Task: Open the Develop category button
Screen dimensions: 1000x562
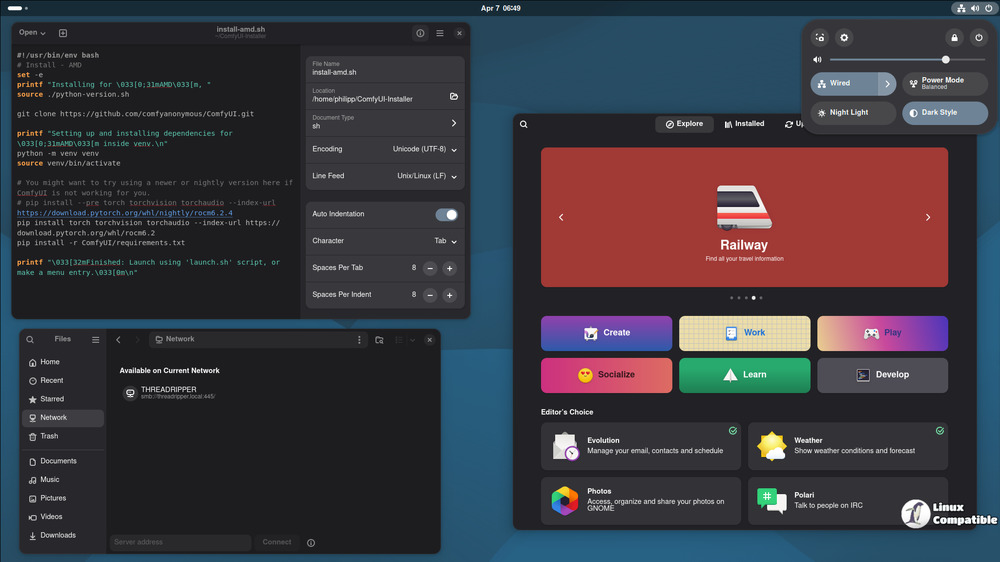Action: tap(882, 375)
